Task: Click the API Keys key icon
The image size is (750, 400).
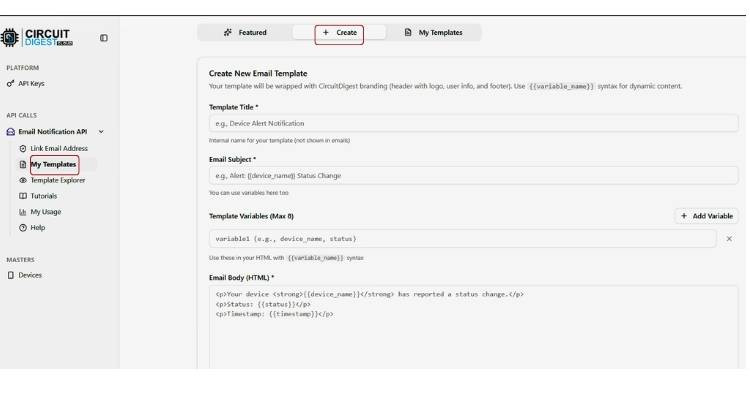Action: 11,83
